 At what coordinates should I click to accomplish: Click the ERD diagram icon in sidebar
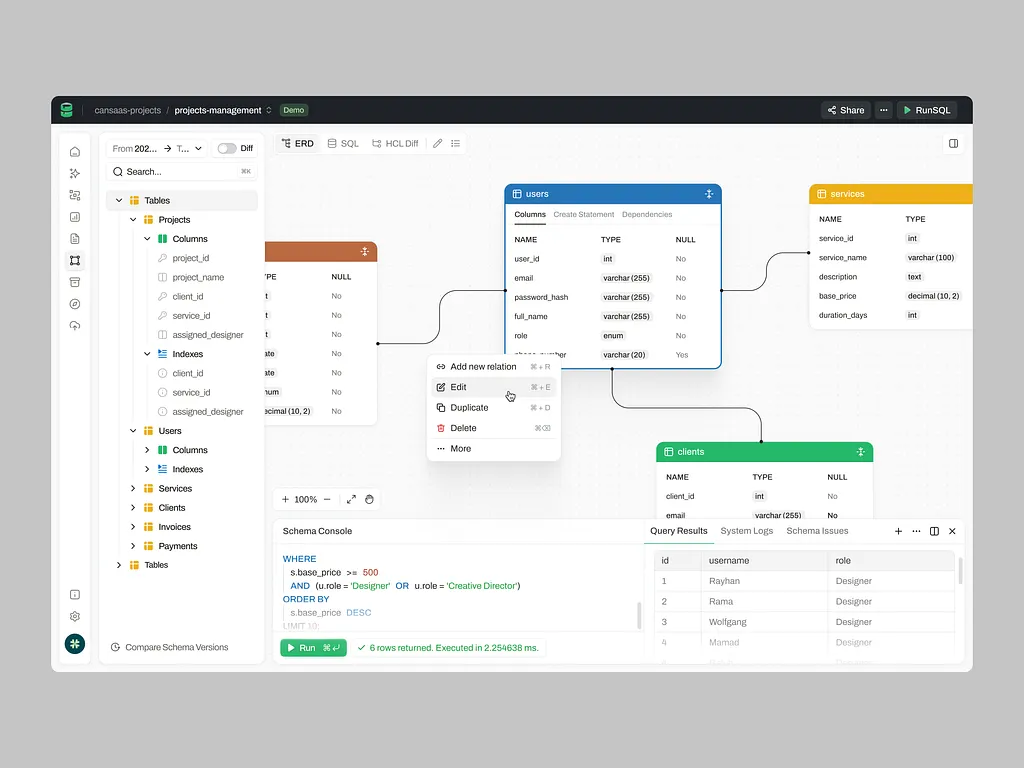pos(75,261)
